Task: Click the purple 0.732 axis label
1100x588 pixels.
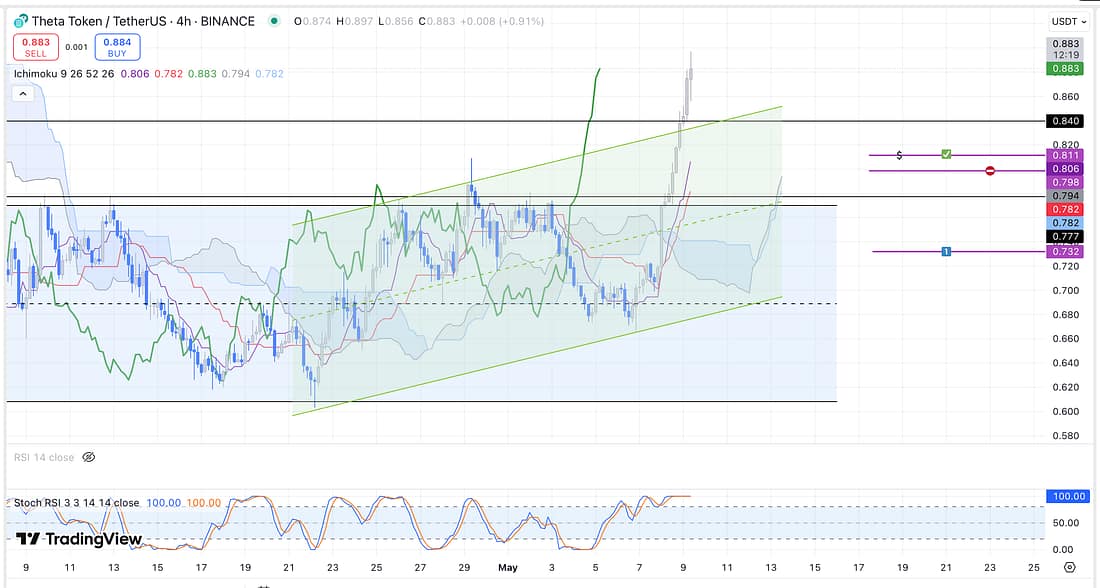Action: pos(1065,251)
